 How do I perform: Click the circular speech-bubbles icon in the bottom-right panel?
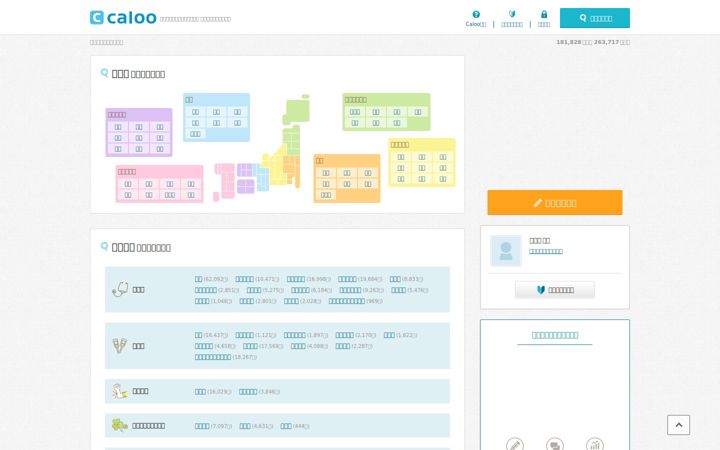pos(555,444)
